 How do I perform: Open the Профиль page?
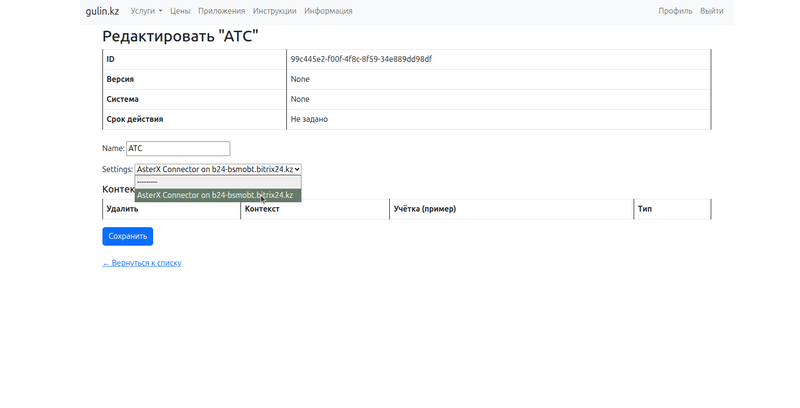pos(675,11)
